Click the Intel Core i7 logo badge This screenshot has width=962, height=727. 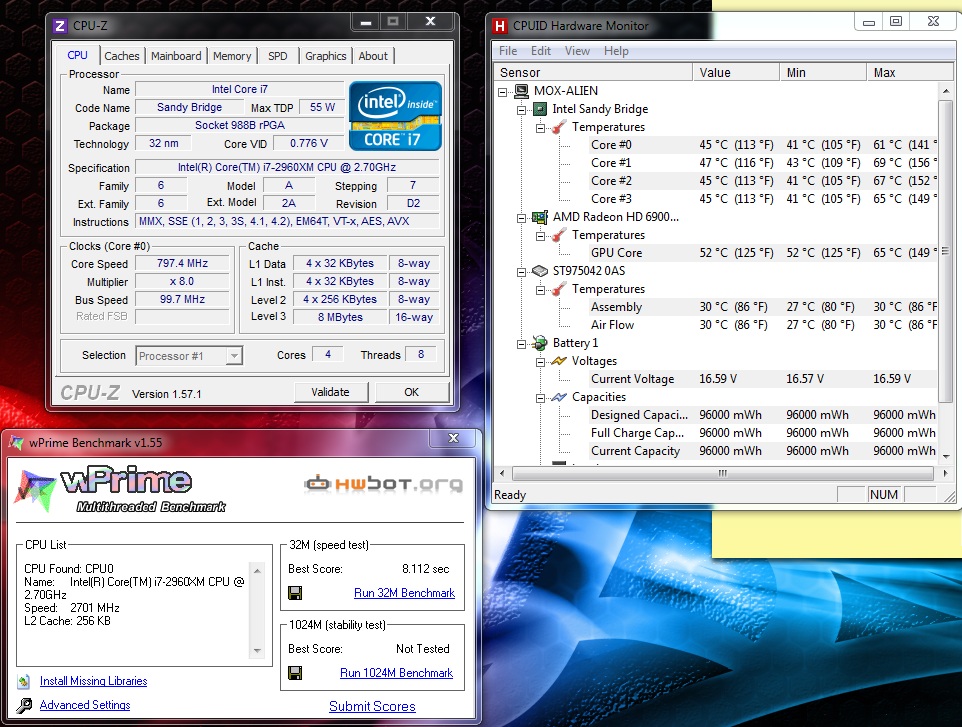click(396, 116)
